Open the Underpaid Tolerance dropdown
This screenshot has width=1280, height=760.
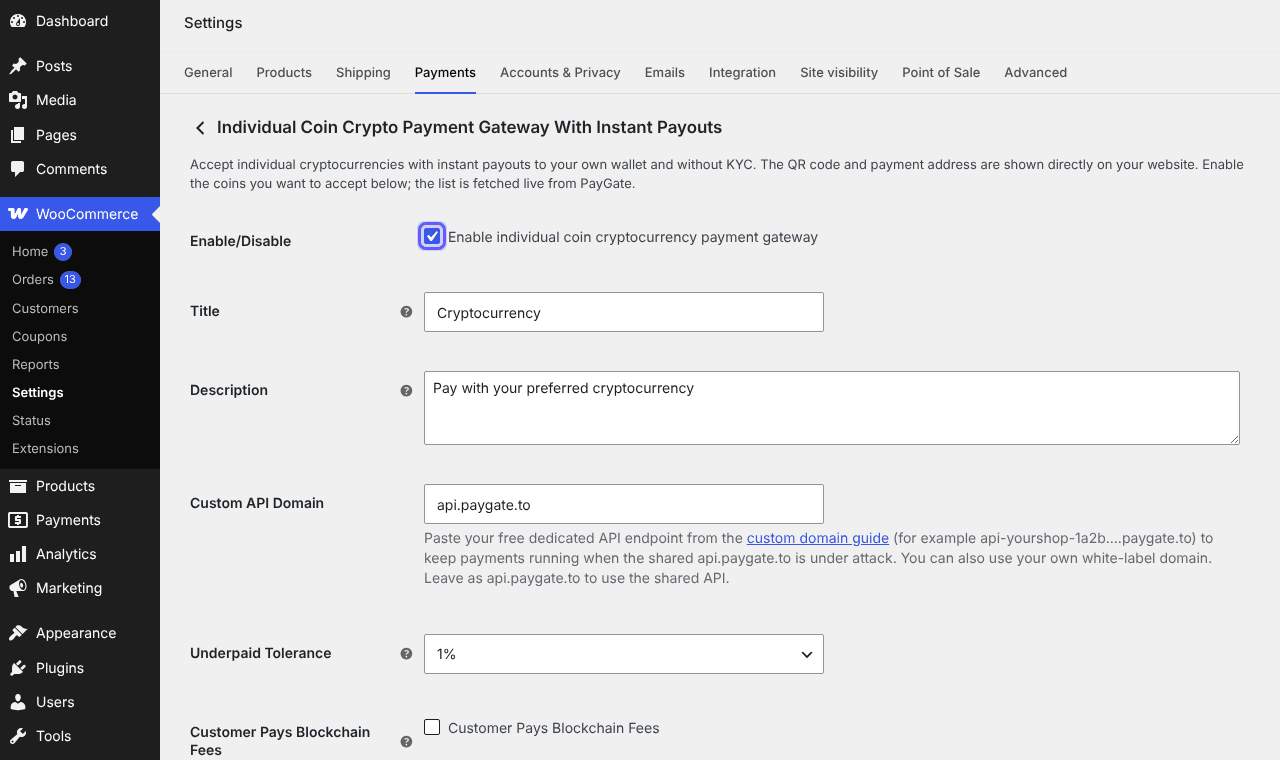(624, 654)
